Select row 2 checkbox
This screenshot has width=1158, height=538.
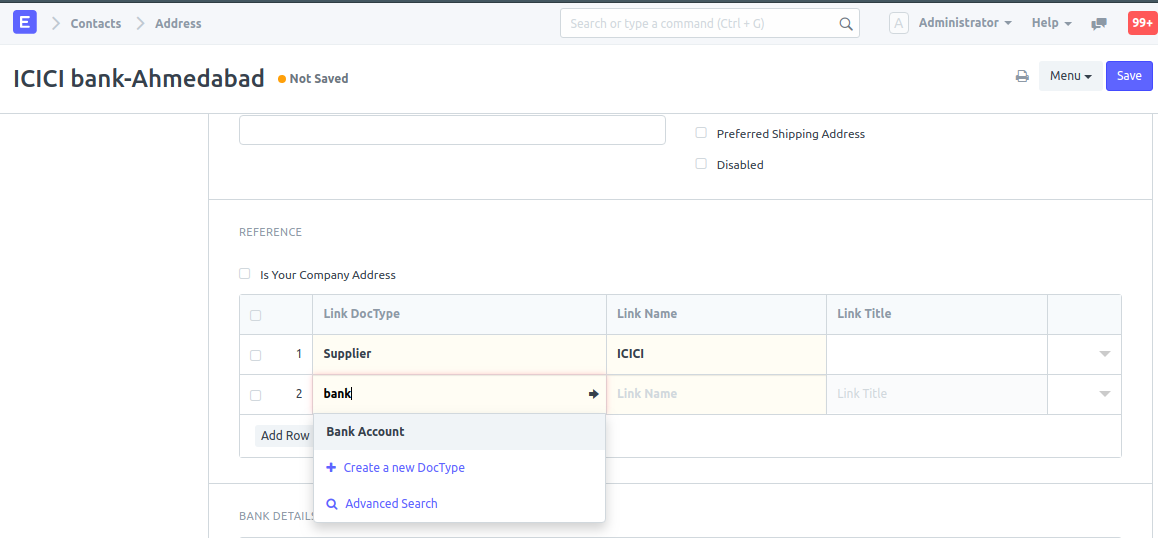point(256,395)
